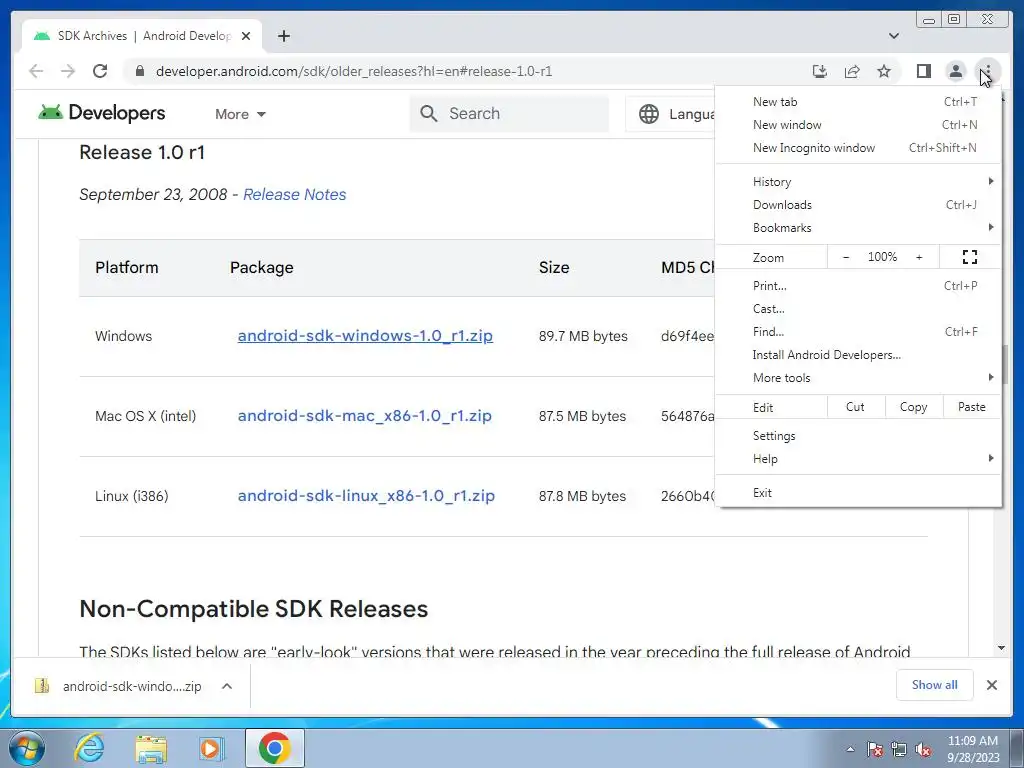Click the browser Forward arrow

(68, 71)
